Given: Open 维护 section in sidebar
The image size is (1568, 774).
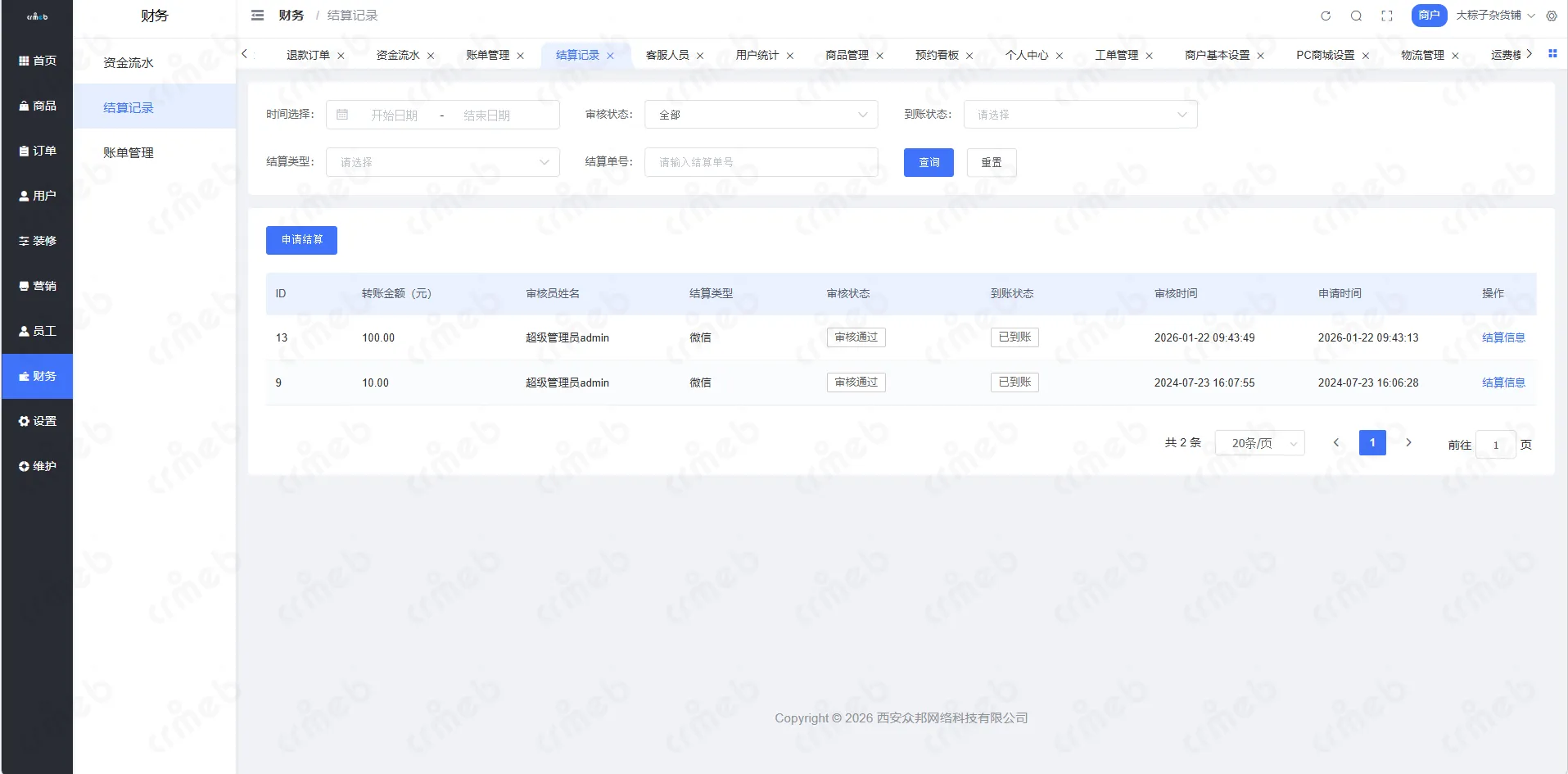Looking at the screenshot, I should pyautogui.click(x=37, y=466).
